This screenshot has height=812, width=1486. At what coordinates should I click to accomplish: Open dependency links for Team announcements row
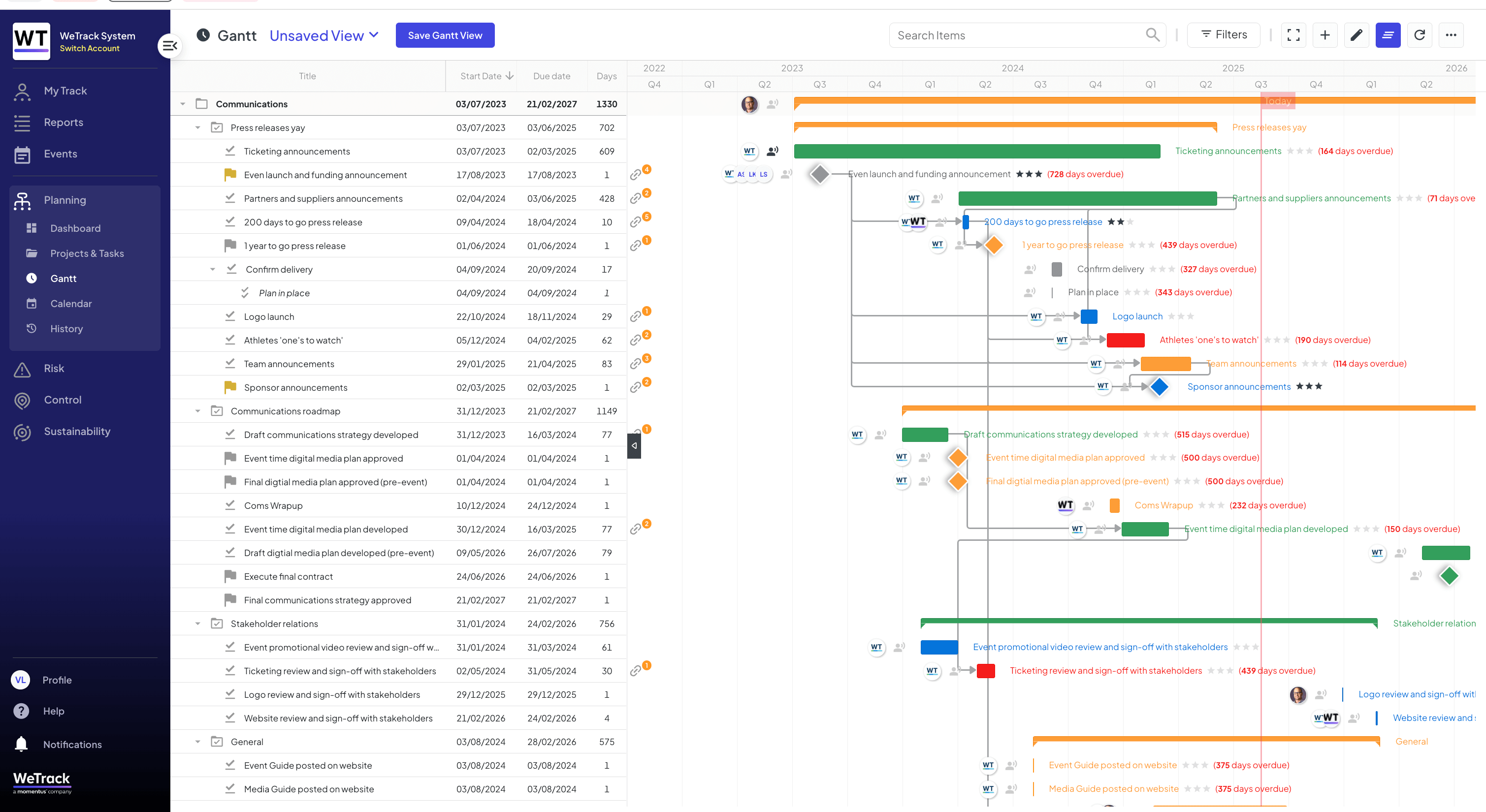pyautogui.click(x=635, y=364)
